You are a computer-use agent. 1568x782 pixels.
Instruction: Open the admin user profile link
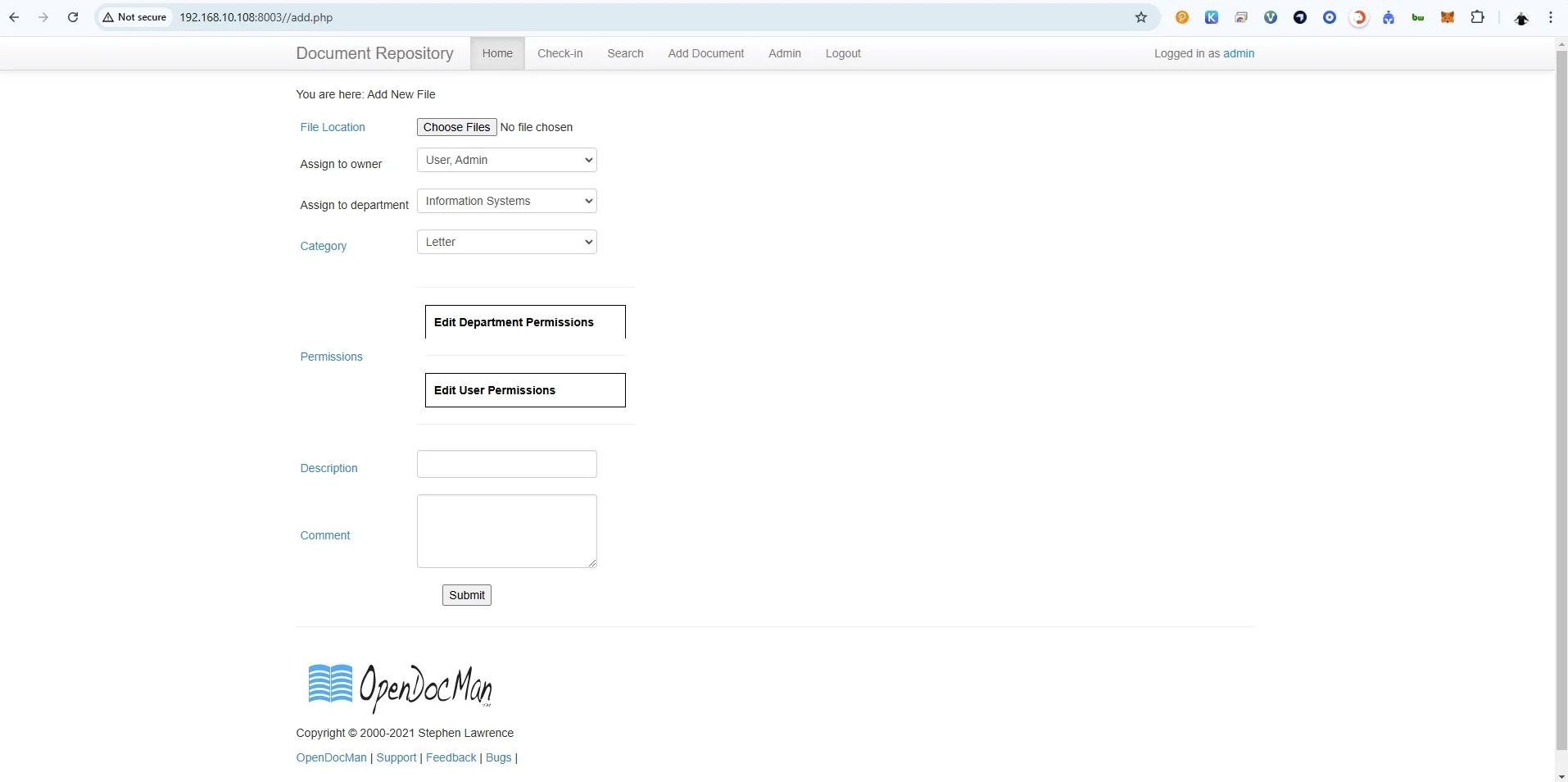click(1239, 53)
